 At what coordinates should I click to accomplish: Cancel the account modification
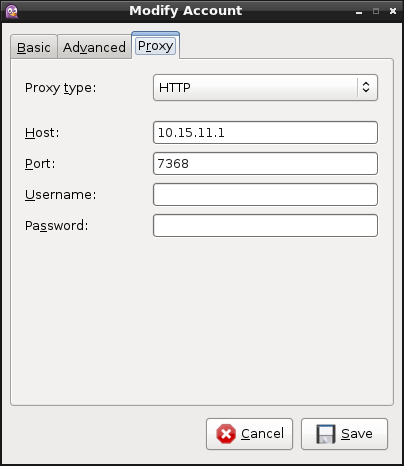pyautogui.click(x=249, y=434)
